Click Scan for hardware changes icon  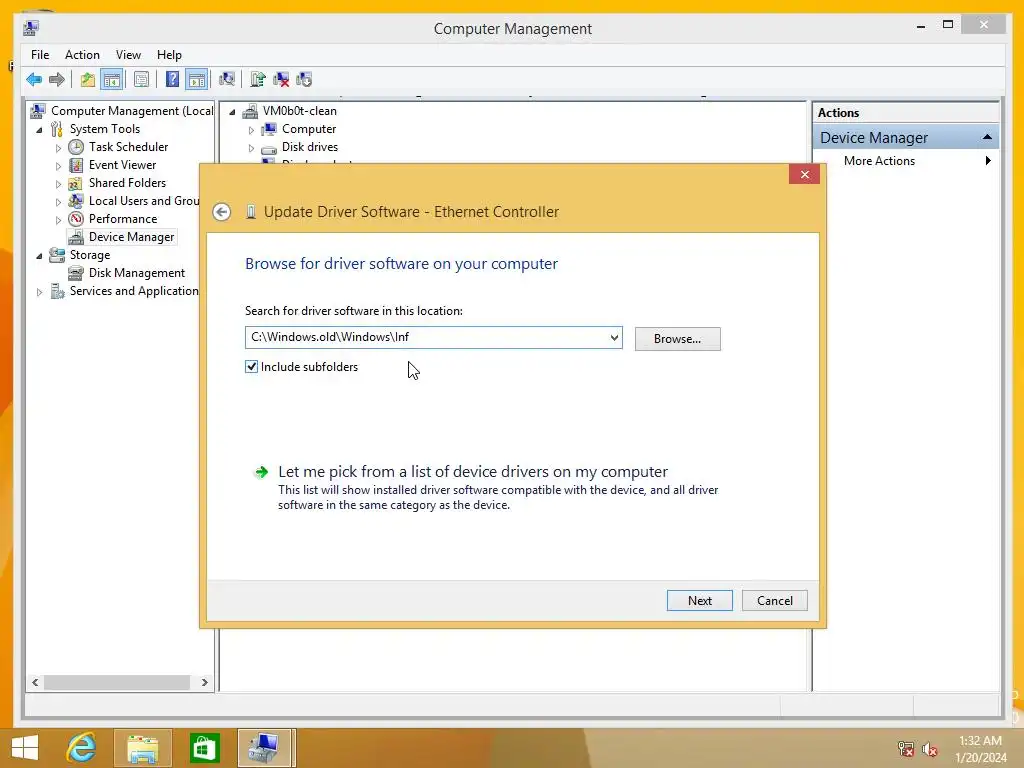point(227,80)
